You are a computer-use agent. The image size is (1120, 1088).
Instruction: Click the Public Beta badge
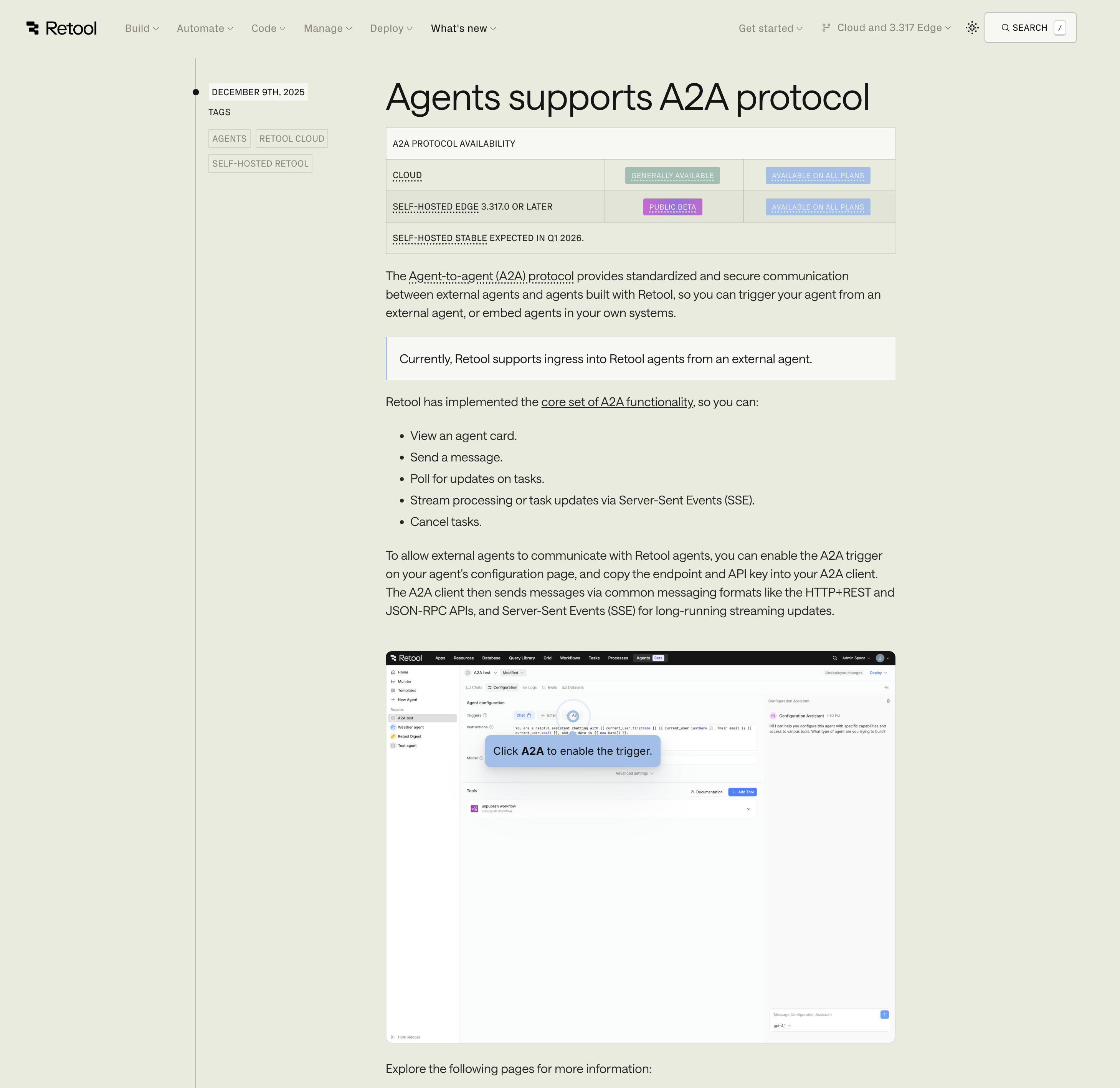point(672,207)
